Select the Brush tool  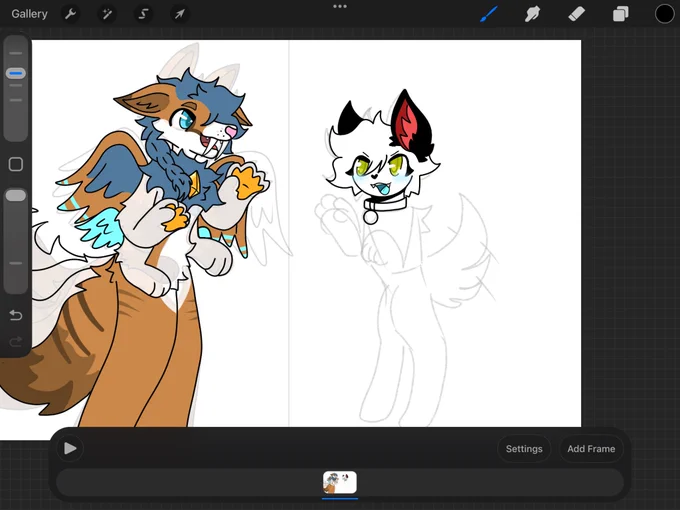[489, 14]
